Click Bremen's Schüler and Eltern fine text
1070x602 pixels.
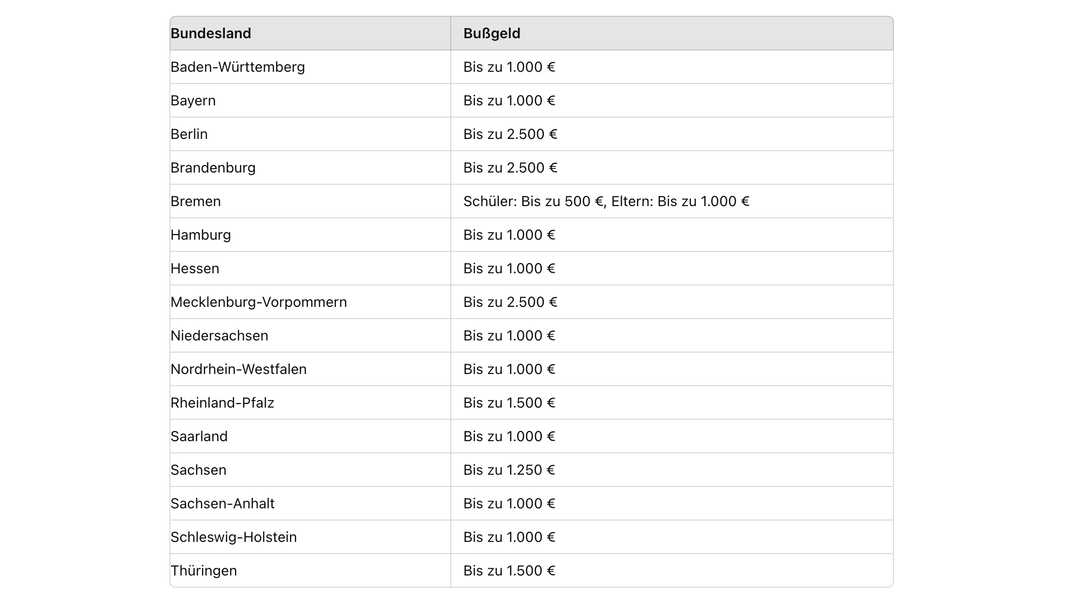click(606, 201)
